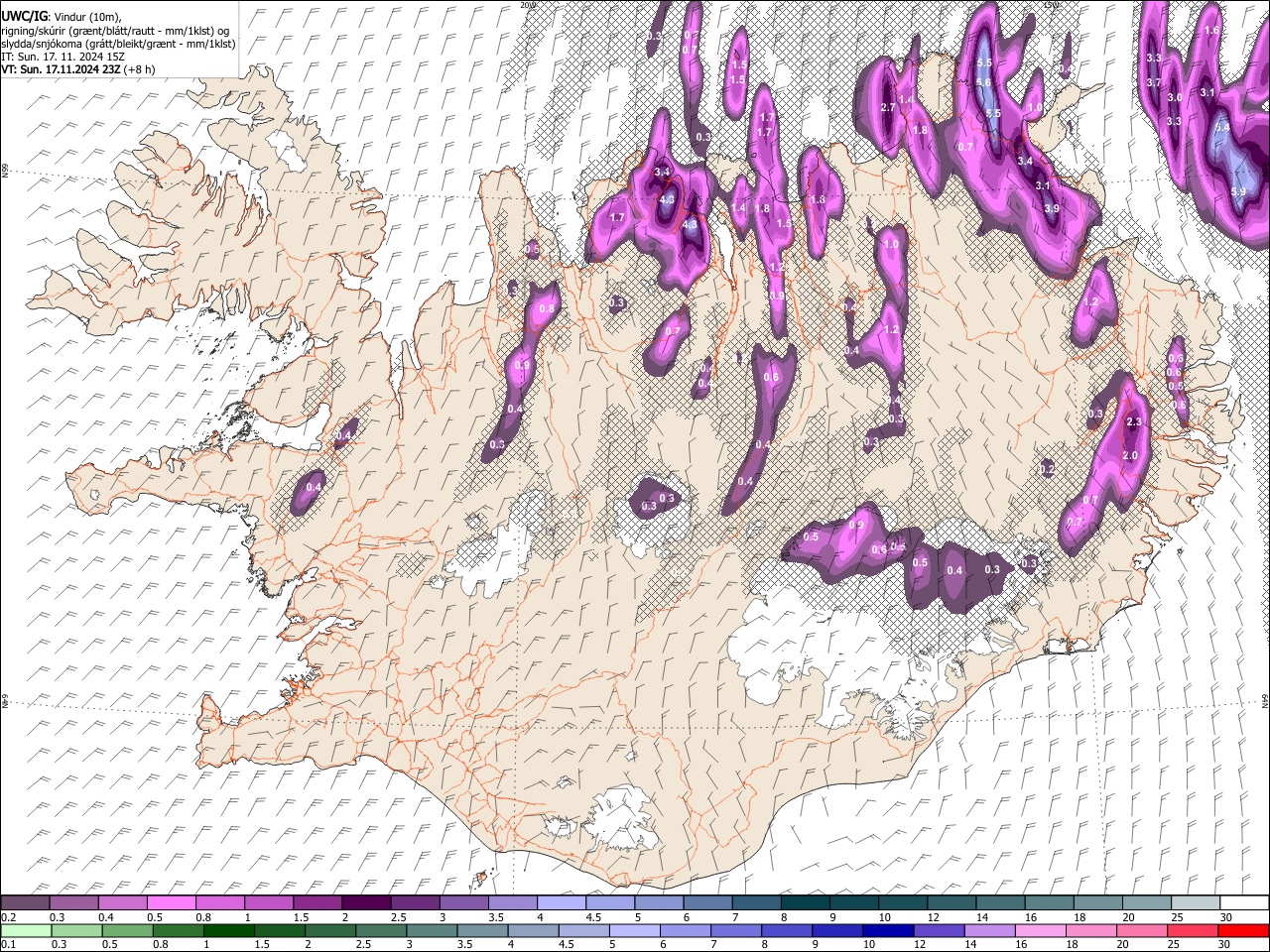Select the light lavender 14–16 rain legend swatch
This screenshot has width=1270, height=952.
click(990, 931)
